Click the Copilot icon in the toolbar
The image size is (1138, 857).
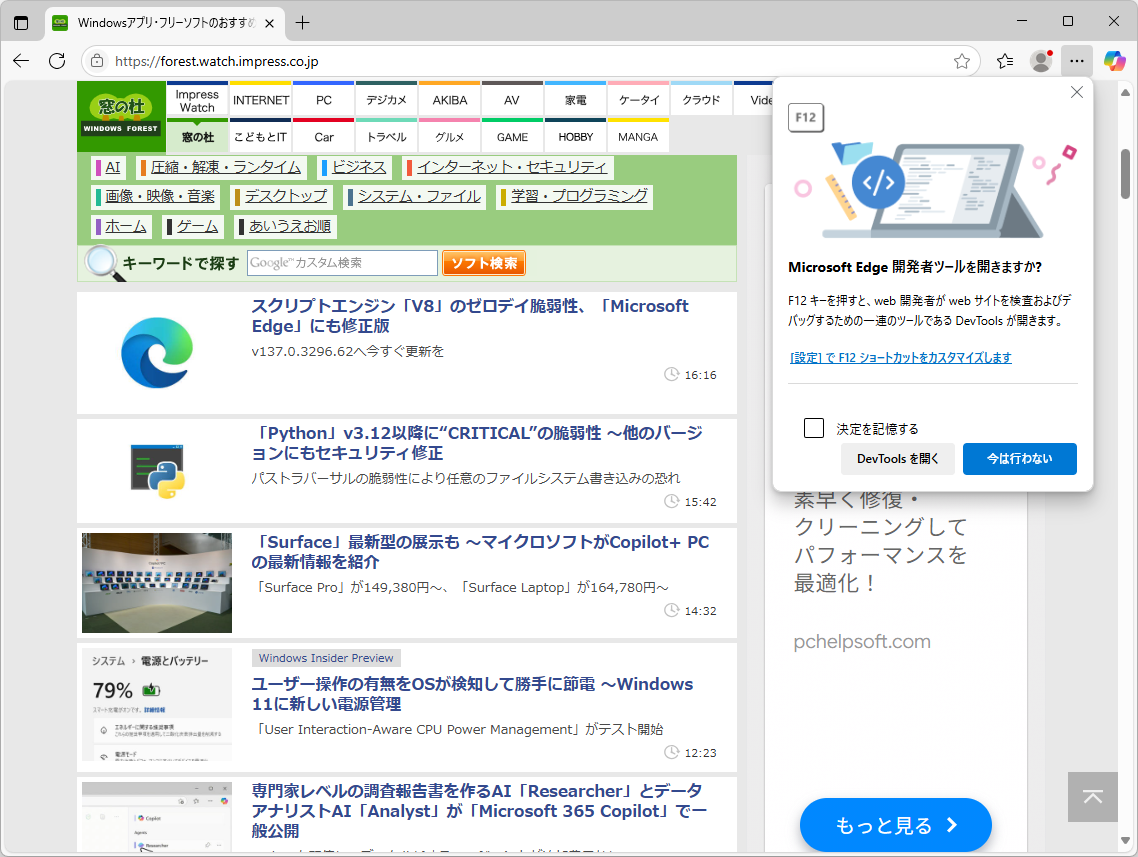(1113, 61)
